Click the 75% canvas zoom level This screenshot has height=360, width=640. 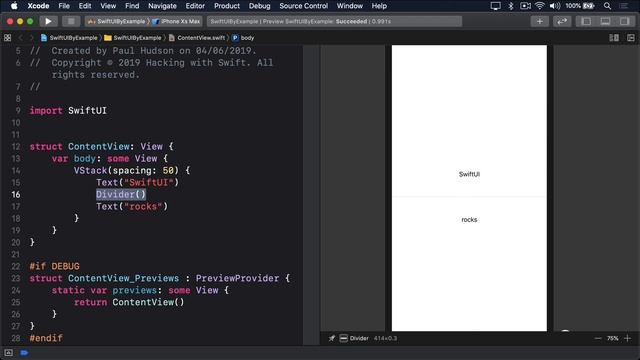pyautogui.click(x=612, y=338)
